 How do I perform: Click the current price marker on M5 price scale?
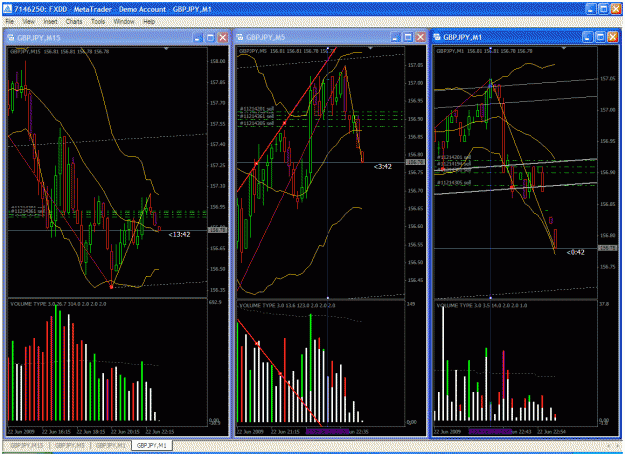(x=415, y=162)
